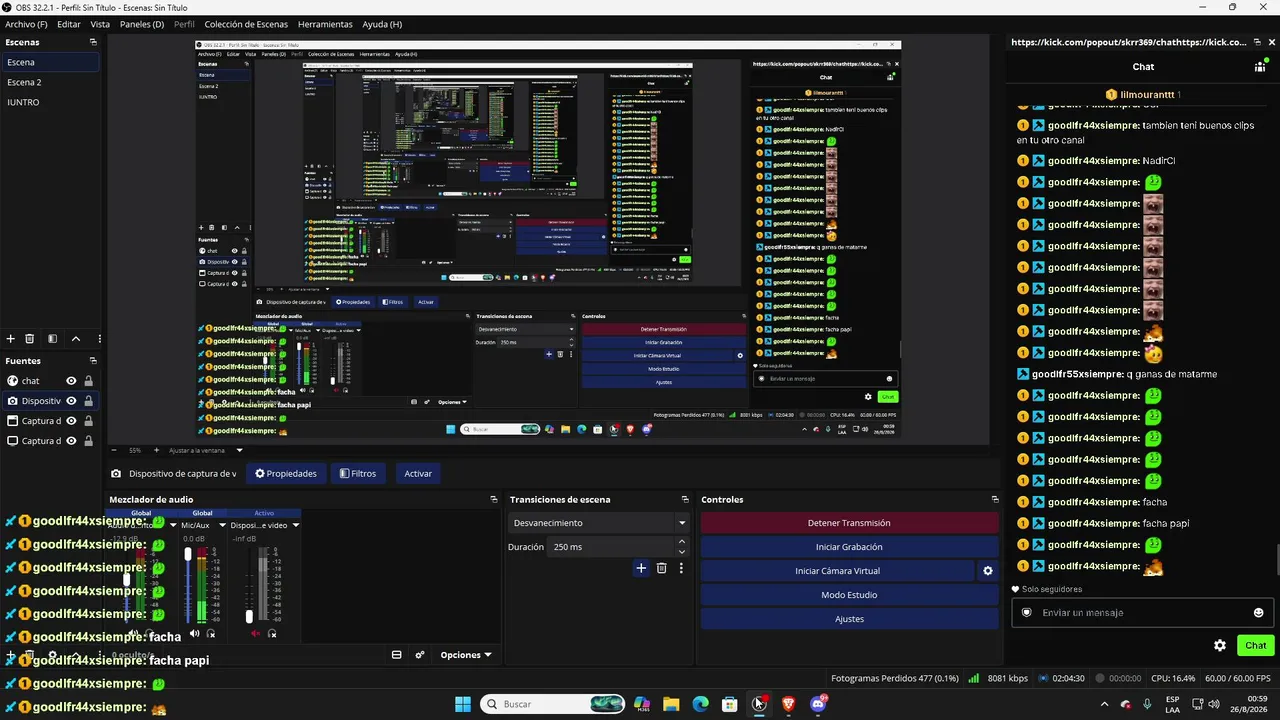
Task: Expand the Disposi...e video channel menu arrow
Action: pos(295,525)
